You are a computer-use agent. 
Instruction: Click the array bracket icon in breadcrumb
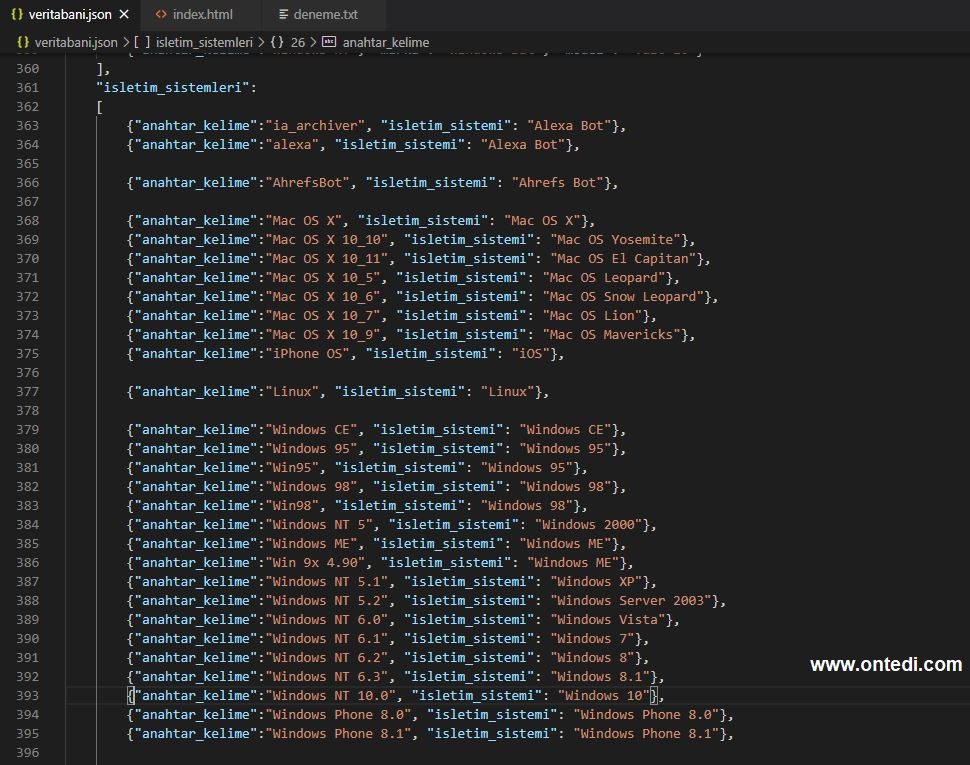[x=142, y=42]
